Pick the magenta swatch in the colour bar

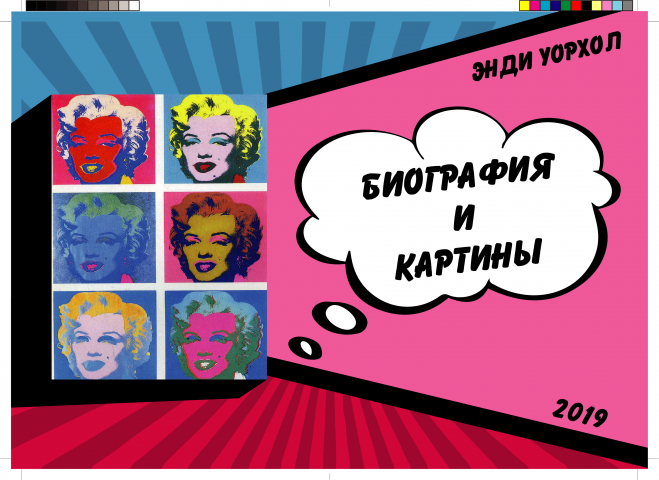click(535, 5)
